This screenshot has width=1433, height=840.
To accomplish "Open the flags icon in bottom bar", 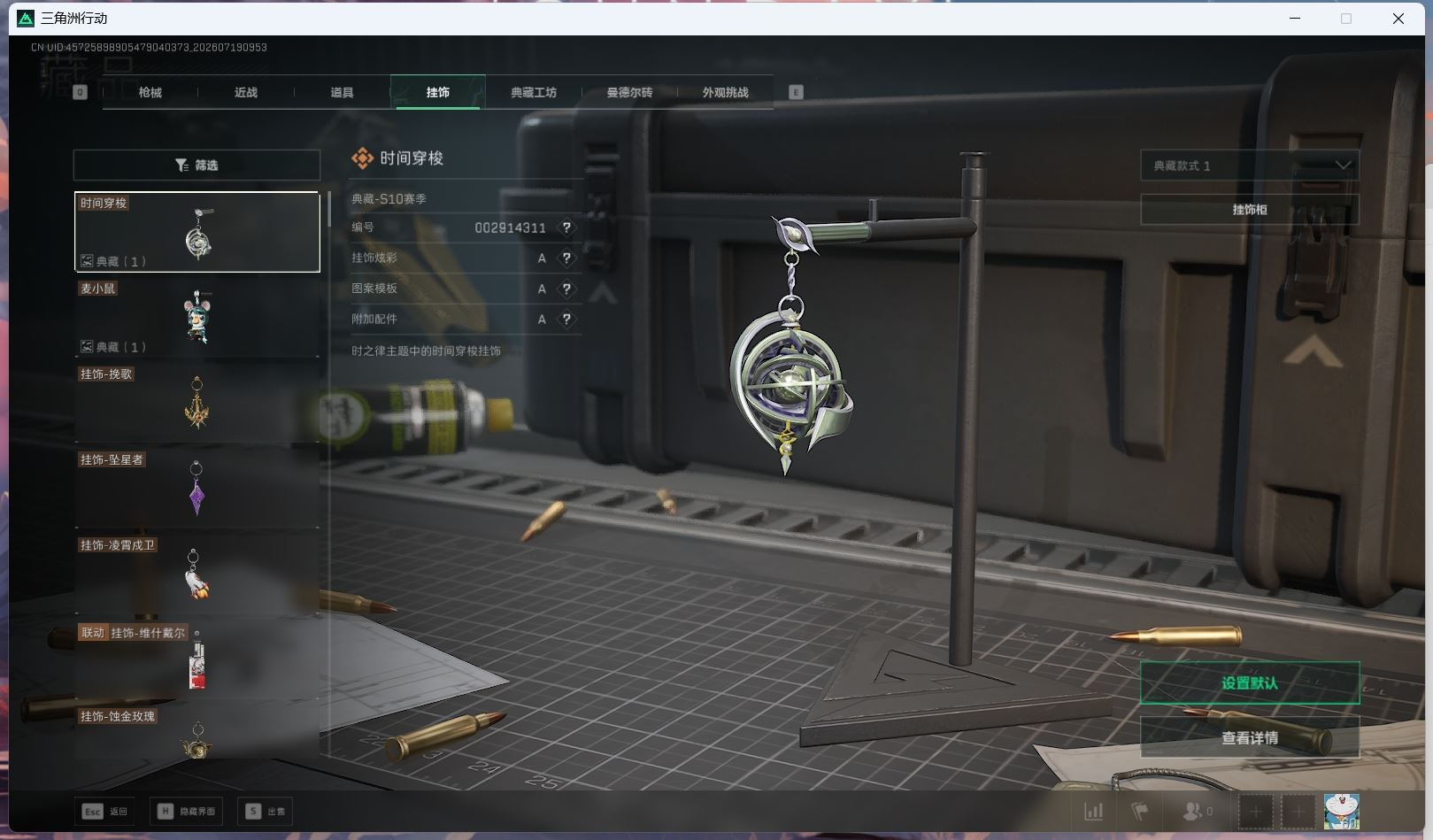I will coord(1140,811).
